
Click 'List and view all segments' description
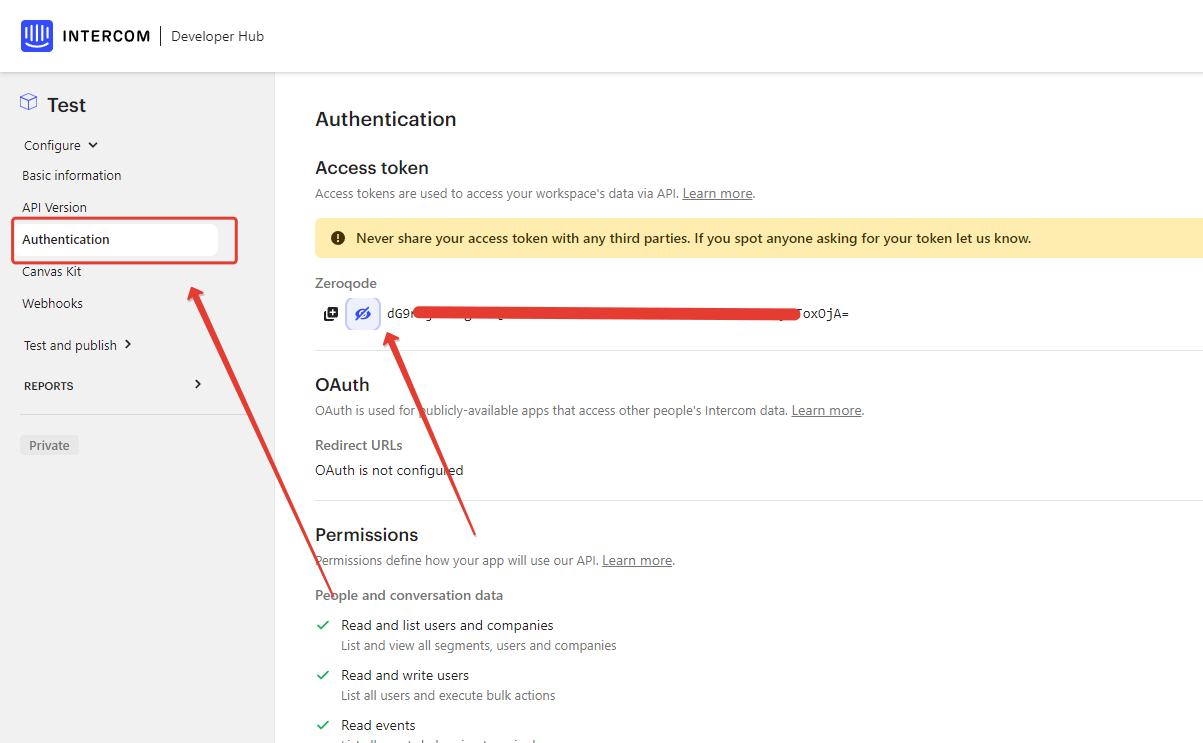(x=479, y=645)
